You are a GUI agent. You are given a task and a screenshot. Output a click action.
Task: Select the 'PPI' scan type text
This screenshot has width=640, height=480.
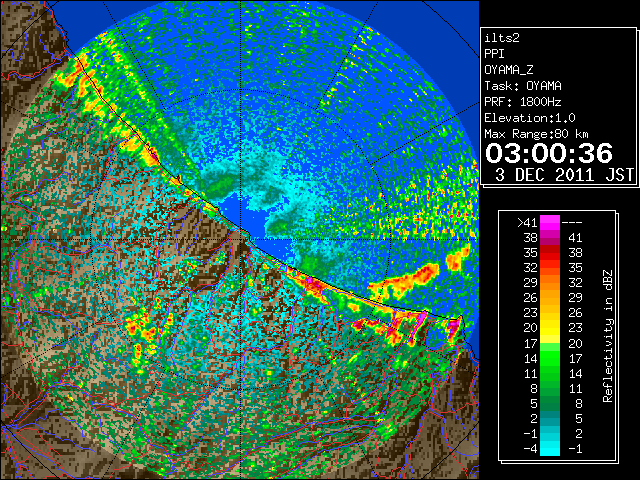point(494,54)
